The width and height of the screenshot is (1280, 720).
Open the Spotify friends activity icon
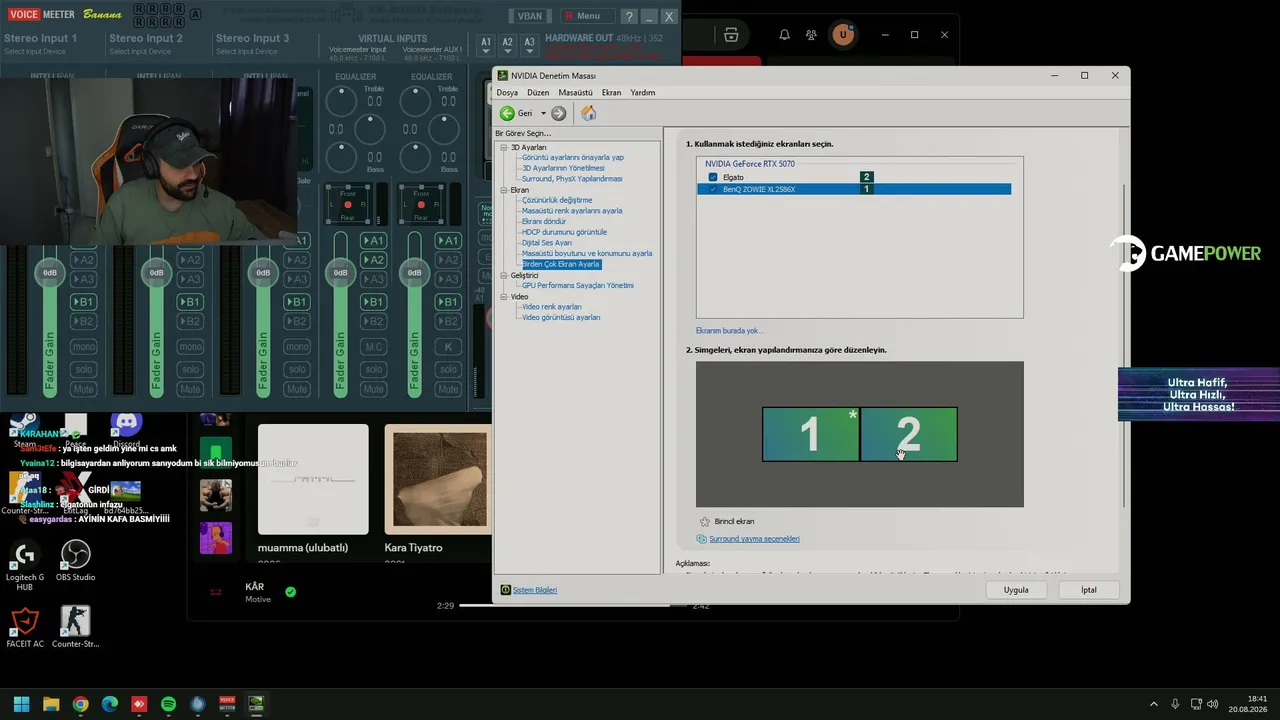tap(812, 35)
